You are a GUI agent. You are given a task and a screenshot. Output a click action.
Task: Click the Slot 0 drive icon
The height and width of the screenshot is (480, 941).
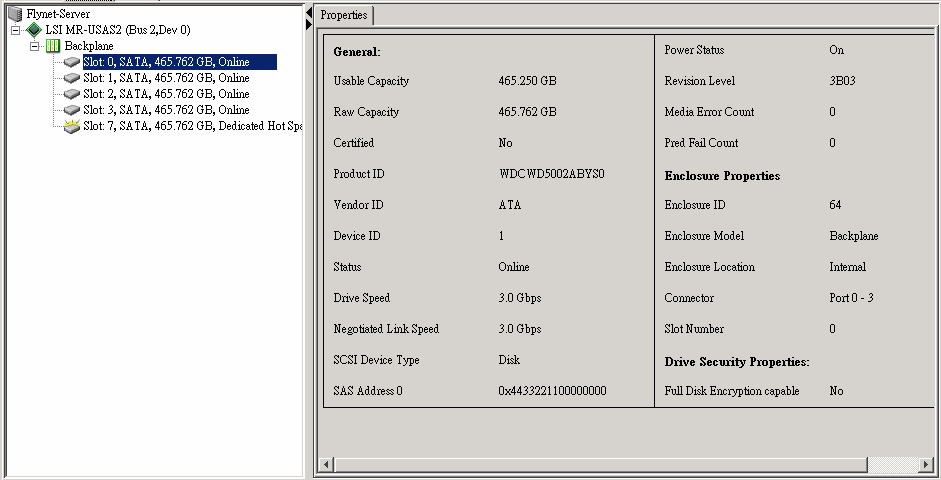[x=72, y=62]
